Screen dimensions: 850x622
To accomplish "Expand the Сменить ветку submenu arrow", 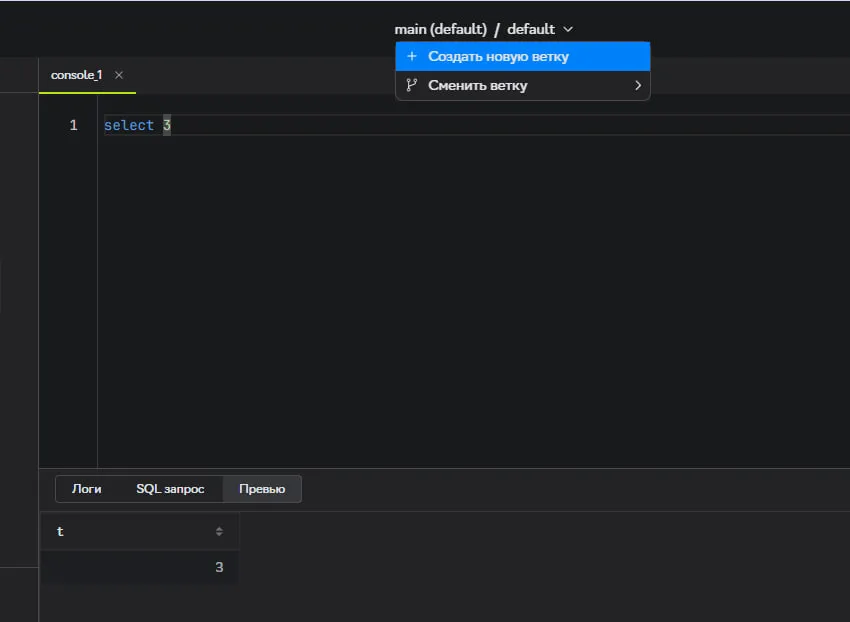I will (637, 86).
